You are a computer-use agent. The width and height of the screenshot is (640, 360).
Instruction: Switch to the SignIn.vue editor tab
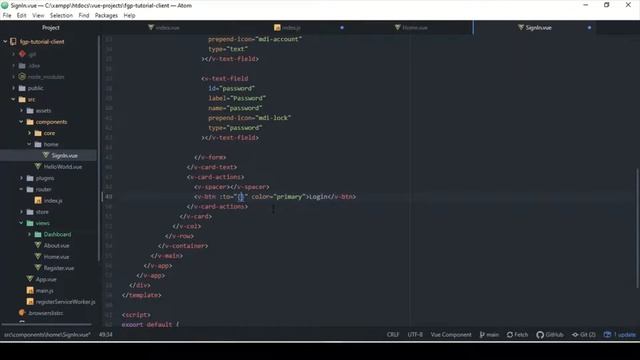[x=535, y=27]
